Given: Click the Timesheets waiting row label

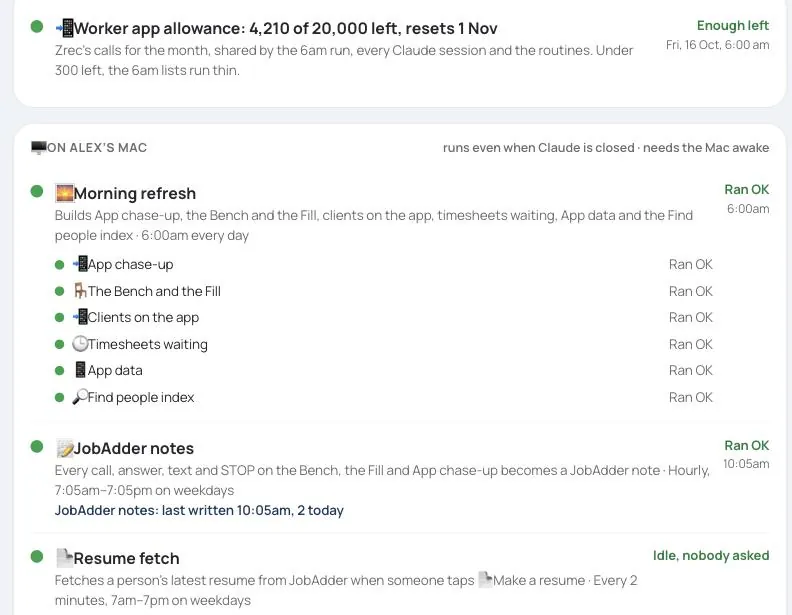Looking at the screenshot, I should [147, 344].
